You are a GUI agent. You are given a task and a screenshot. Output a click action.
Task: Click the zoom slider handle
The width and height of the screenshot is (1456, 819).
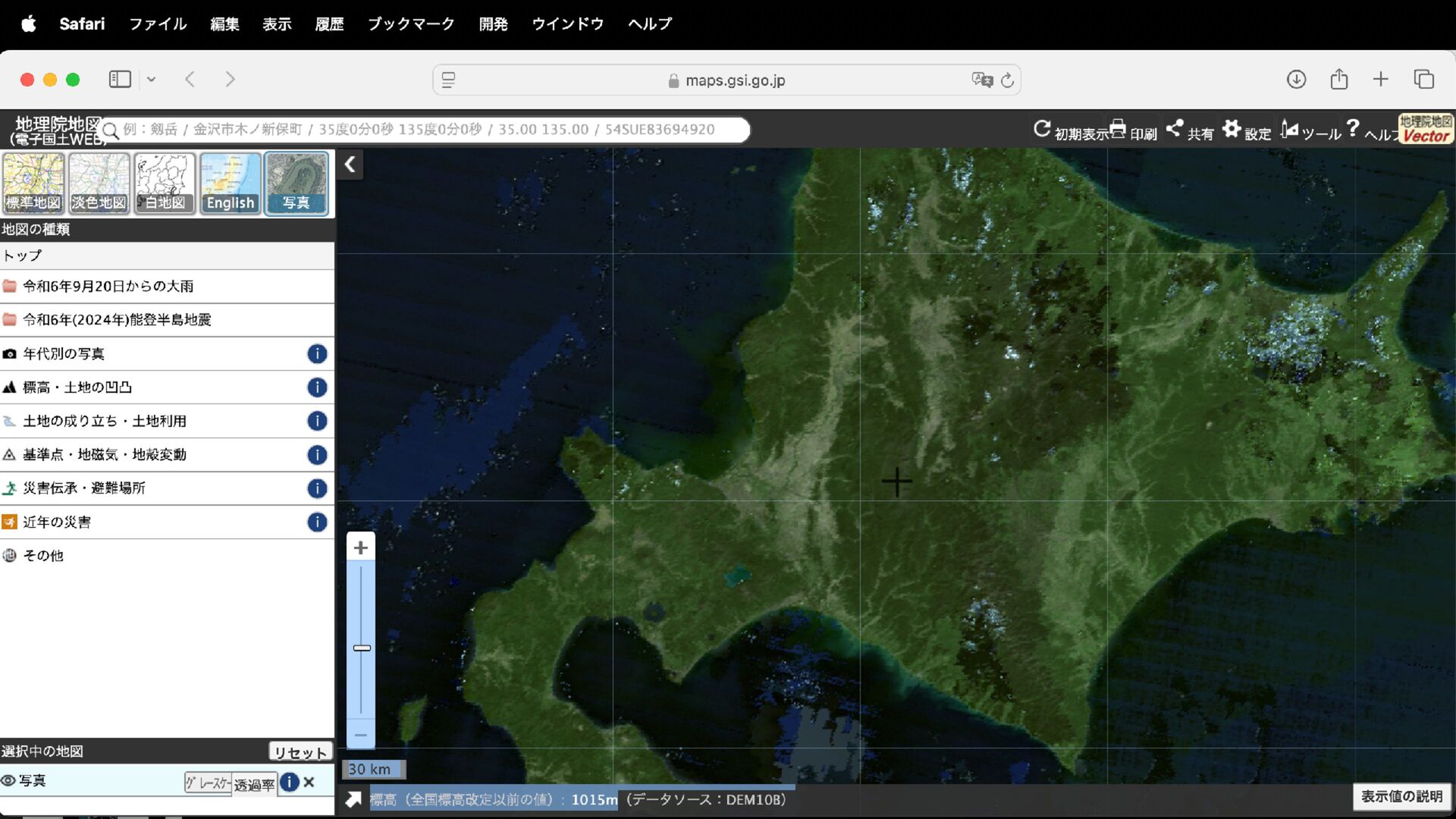pyautogui.click(x=362, y=648)
